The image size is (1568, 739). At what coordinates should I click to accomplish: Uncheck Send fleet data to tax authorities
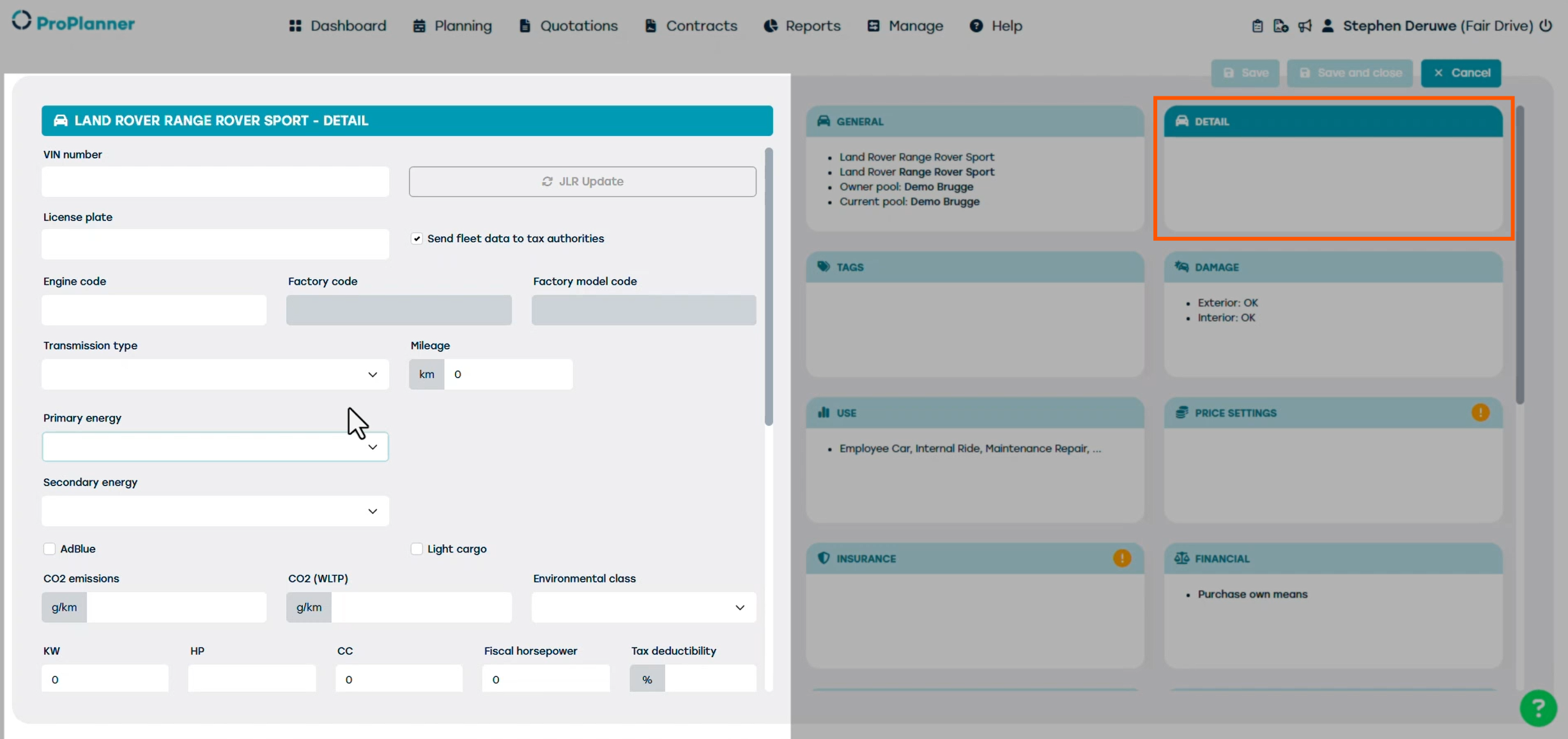tap(417, 238)
